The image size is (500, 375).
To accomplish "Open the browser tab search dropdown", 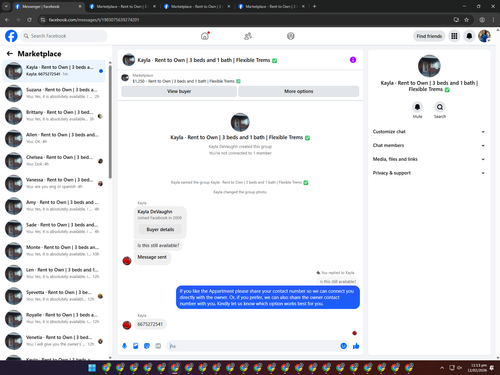I will pos(6,6).
